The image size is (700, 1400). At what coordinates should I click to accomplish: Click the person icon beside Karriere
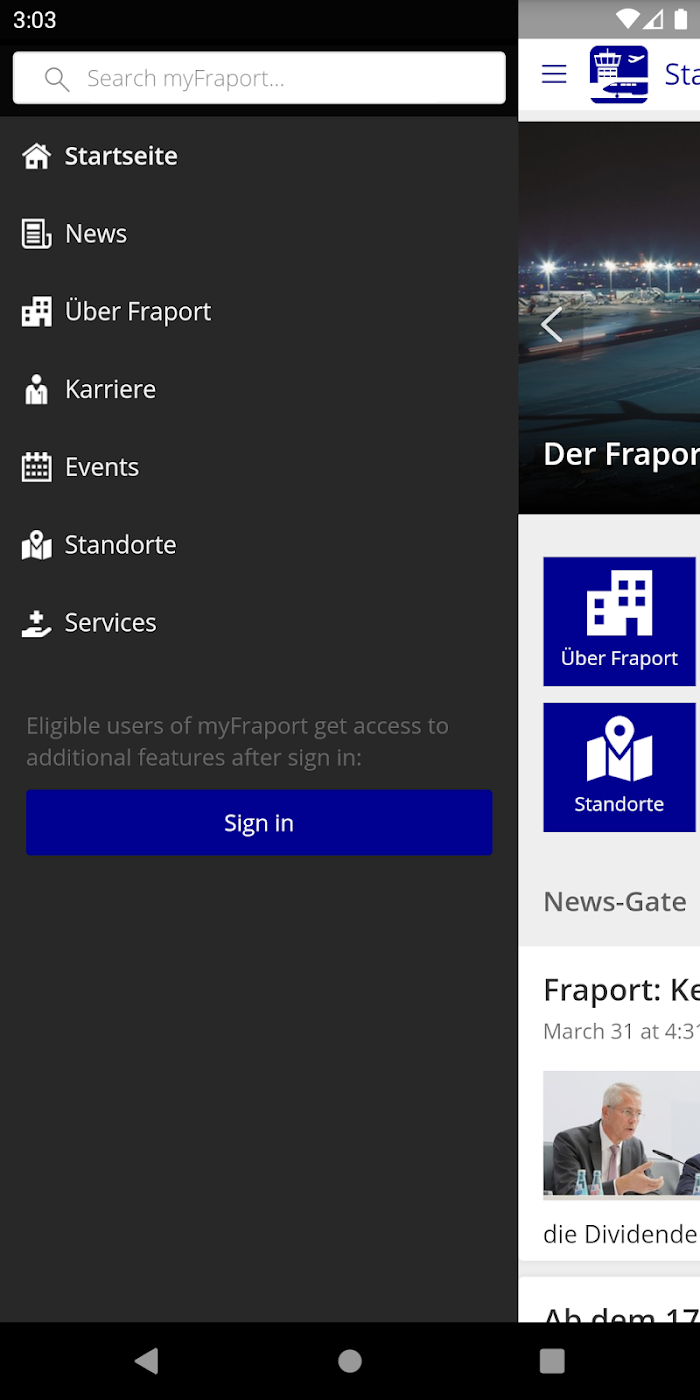pos(36,390)
